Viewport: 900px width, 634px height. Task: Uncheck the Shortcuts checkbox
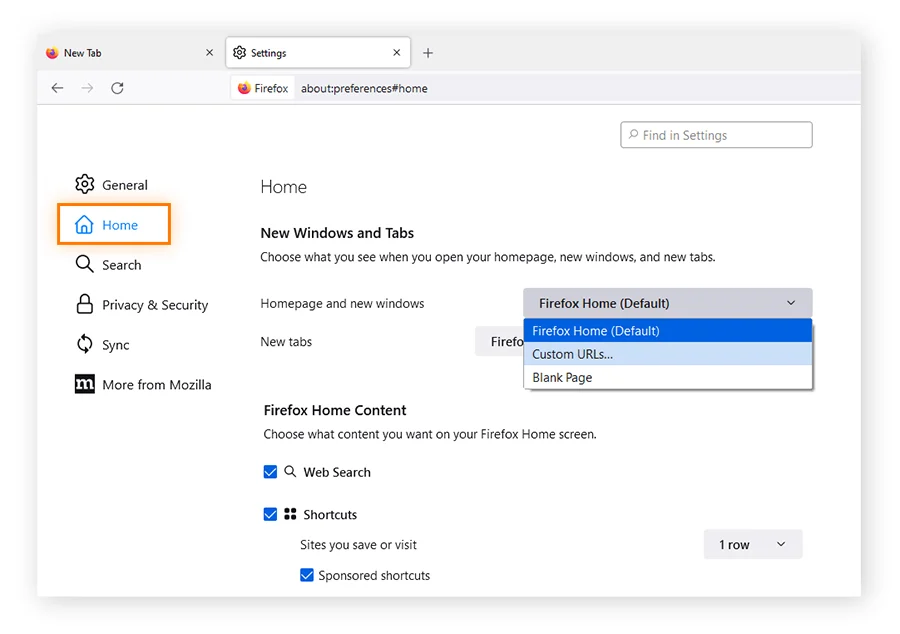(x=270, y=514)
